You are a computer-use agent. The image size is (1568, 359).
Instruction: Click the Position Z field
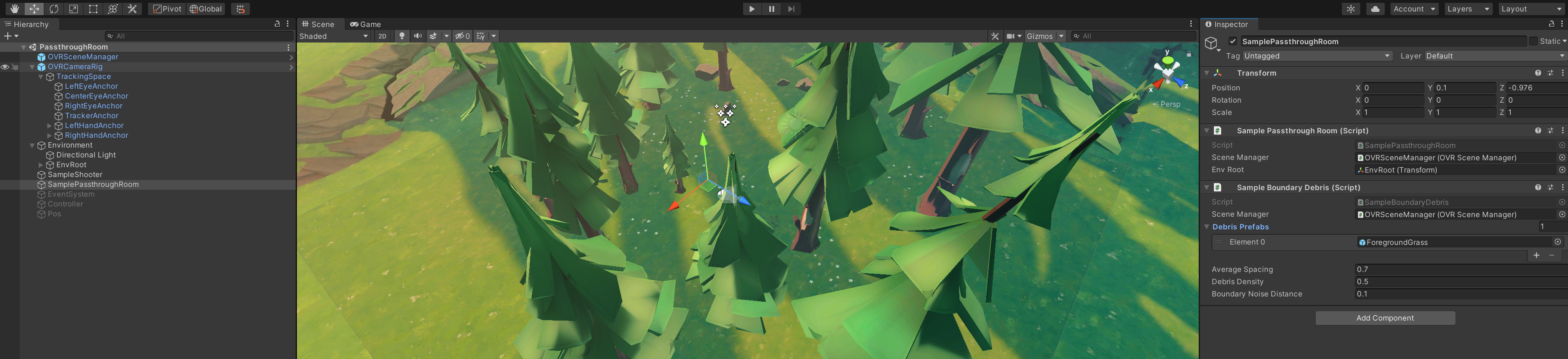(1537, 88)
